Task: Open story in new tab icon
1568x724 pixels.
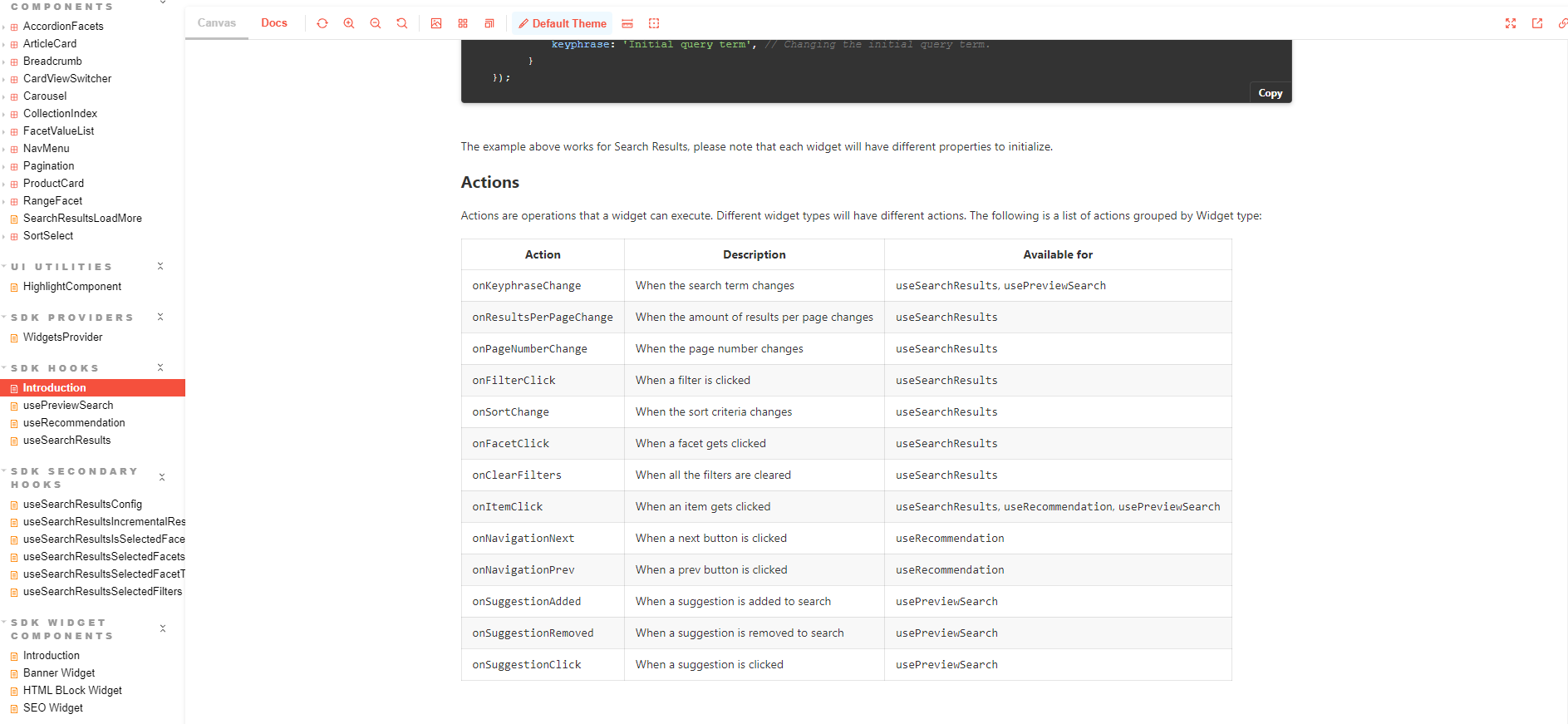Action: [1537, 23]
